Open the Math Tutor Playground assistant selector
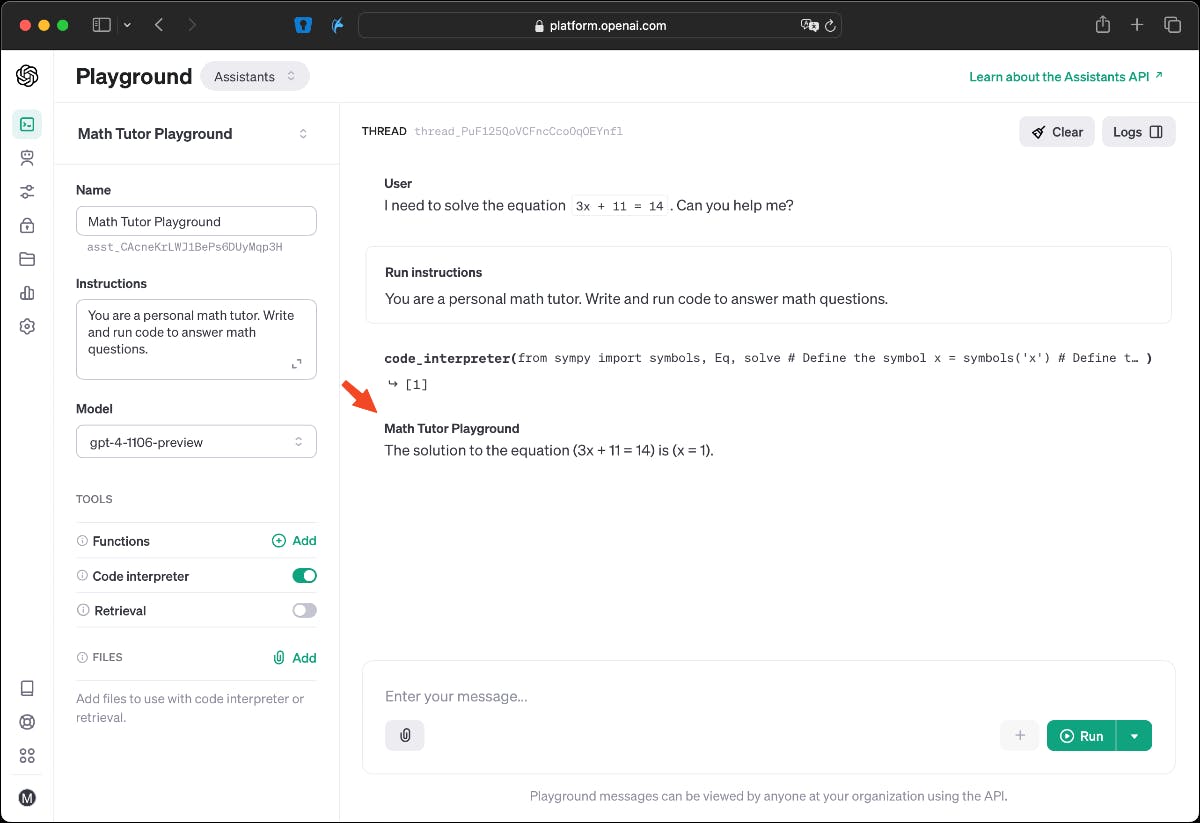 [x=193, y=134]
